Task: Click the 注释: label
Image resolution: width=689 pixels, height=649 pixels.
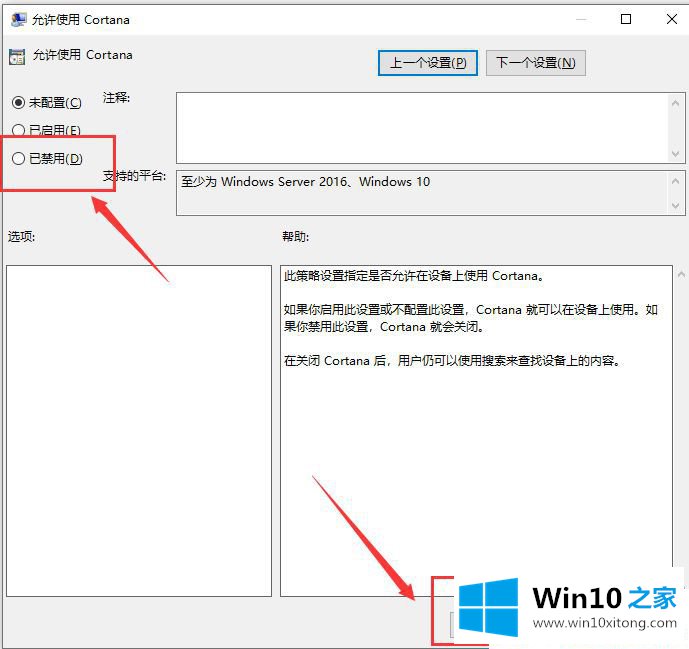Action: point(116,98)
